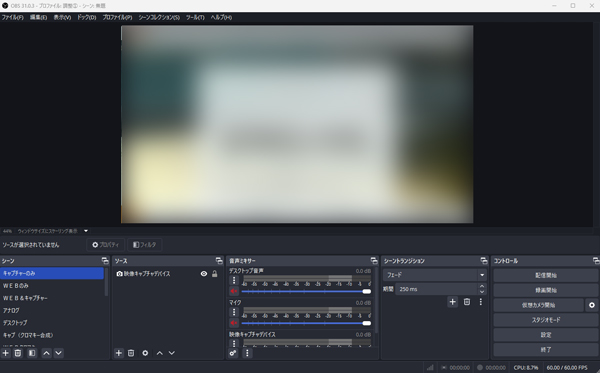Adjust マイク volume slider handle
This screenshot has height=373, width=600.
(367, 323)
